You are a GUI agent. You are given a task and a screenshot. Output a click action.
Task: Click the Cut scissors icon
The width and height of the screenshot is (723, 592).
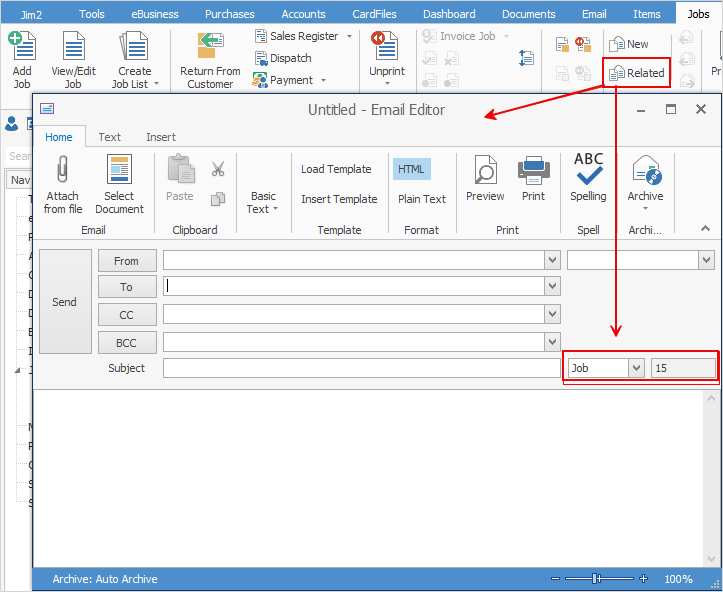[x=218, y=169]
